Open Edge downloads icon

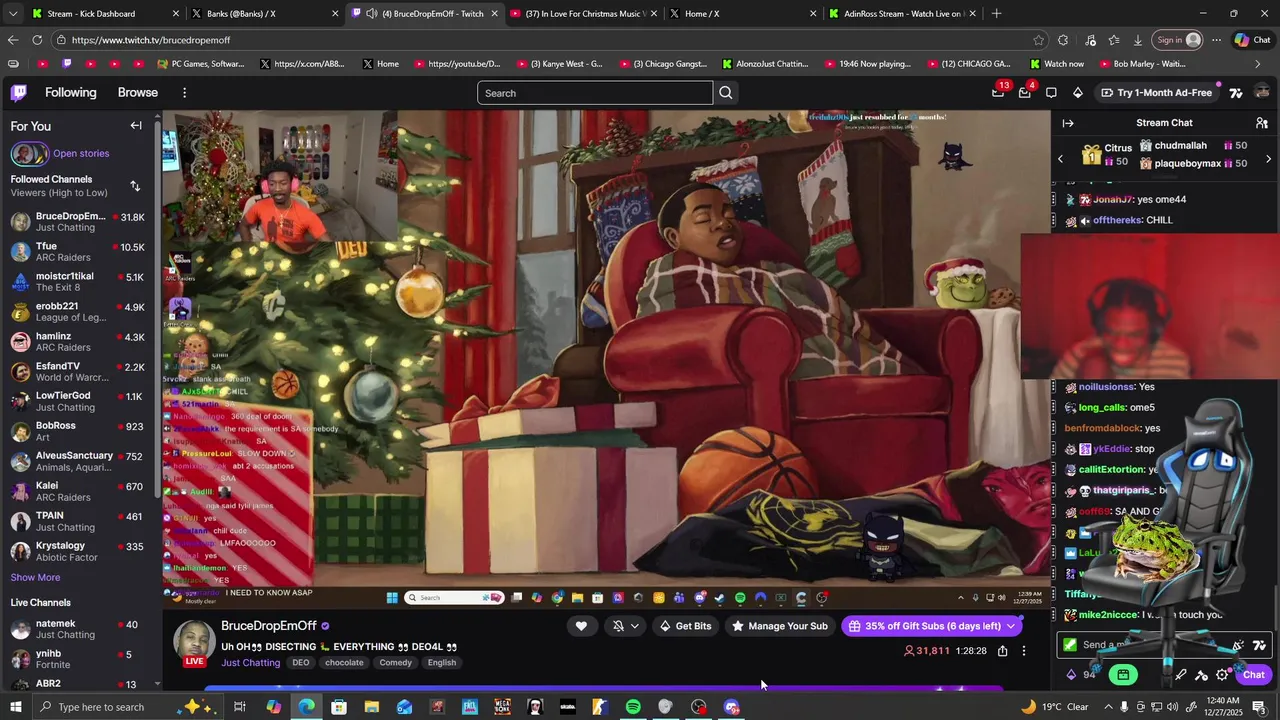pos(1138,40)
